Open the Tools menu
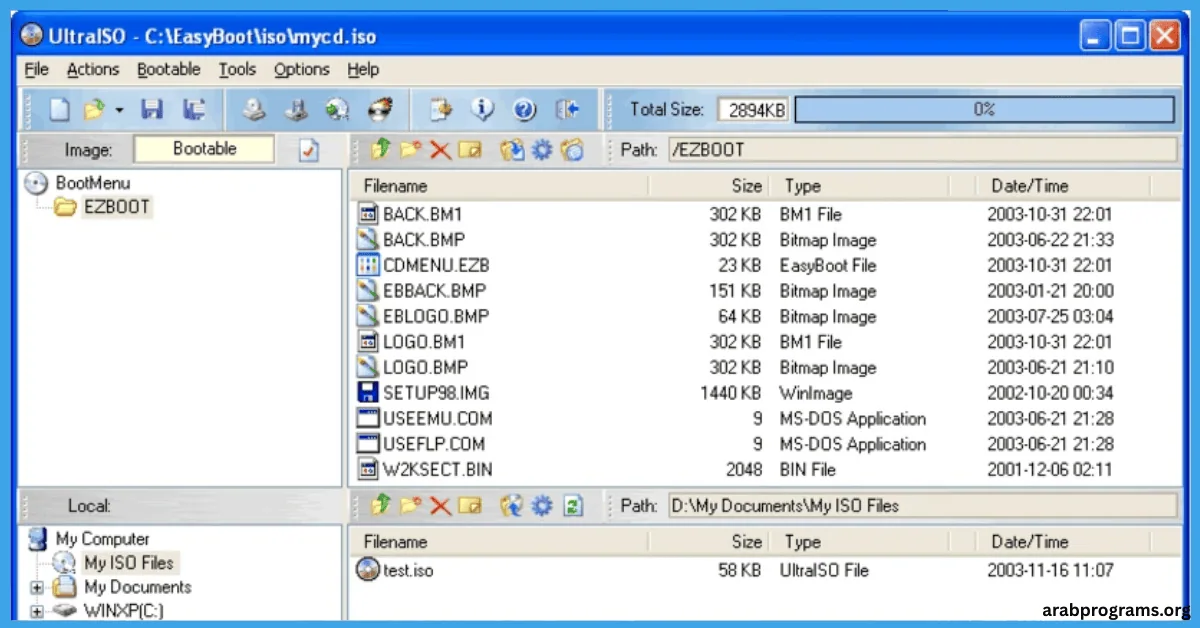 click(237, 69)
